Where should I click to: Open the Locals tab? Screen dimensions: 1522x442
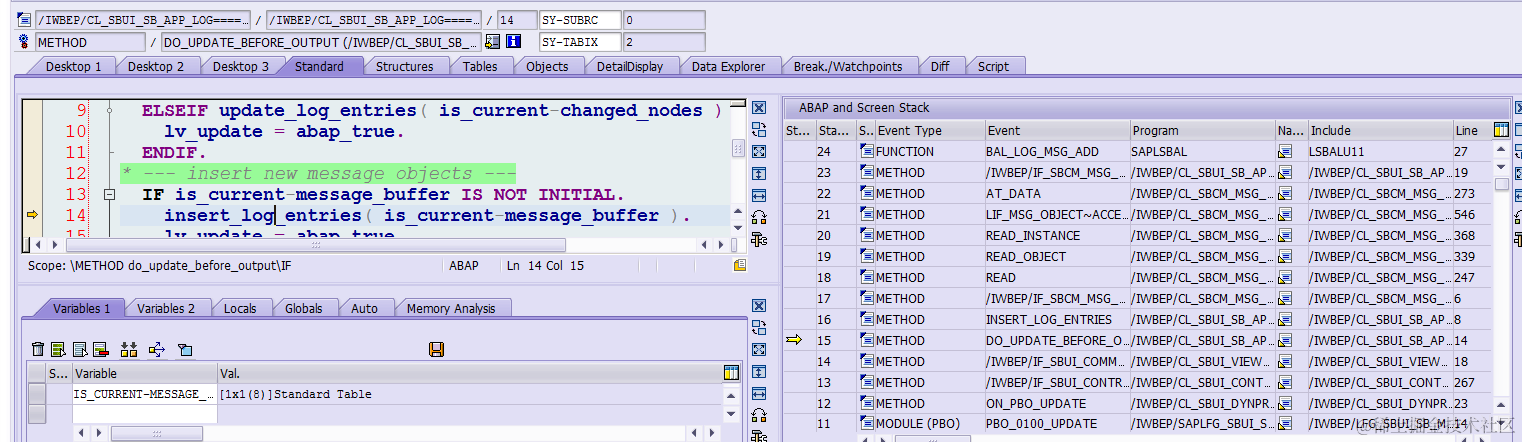239,308
